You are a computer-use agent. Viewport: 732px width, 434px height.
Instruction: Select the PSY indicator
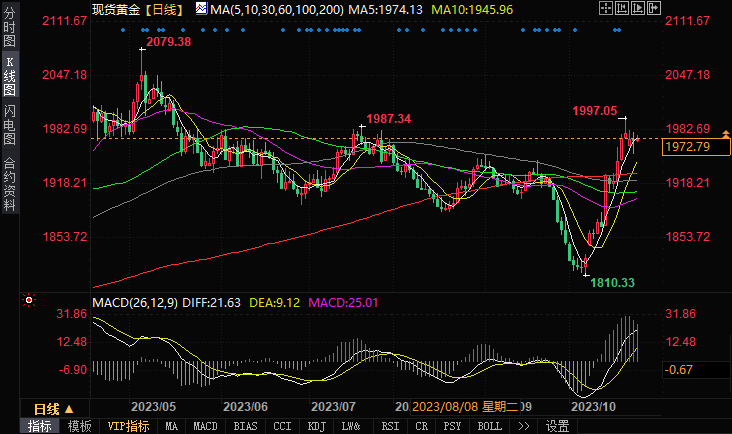(452, 426)
